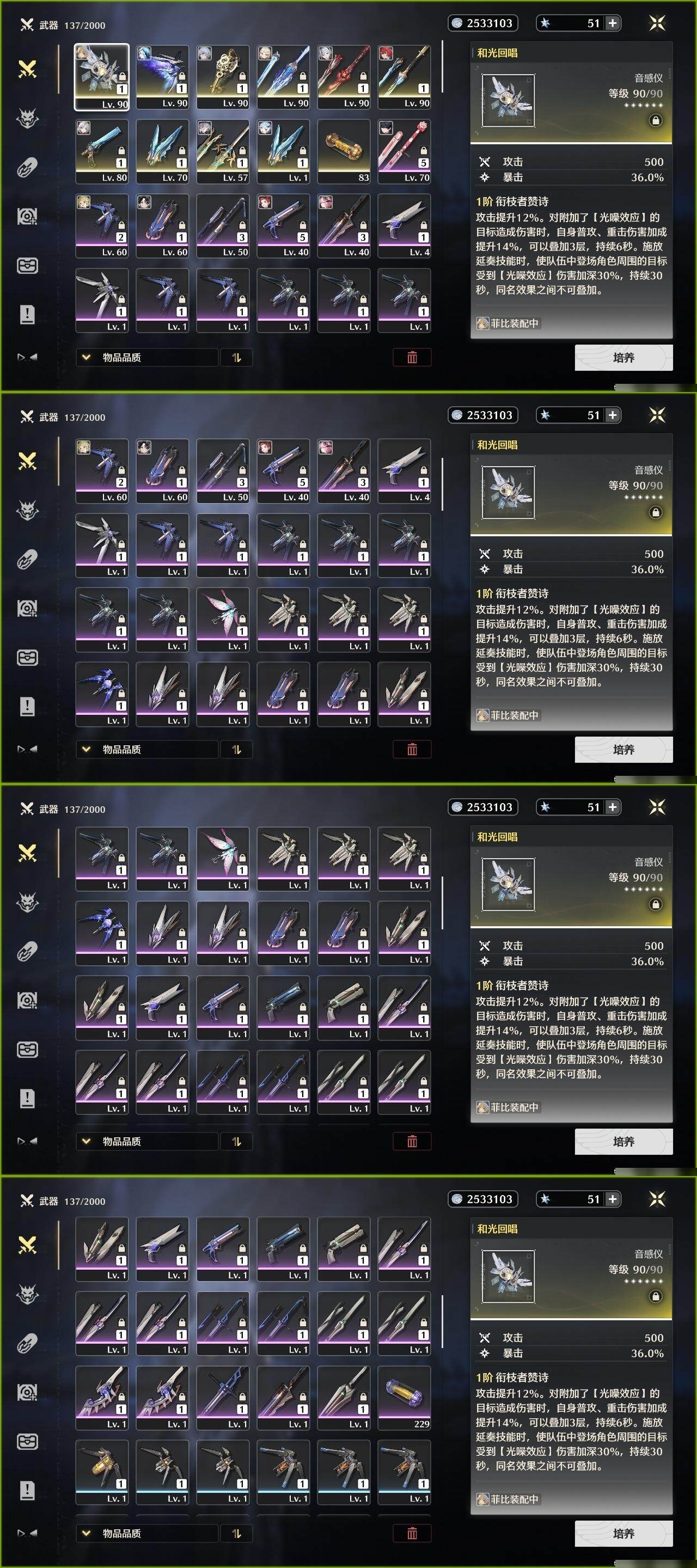Image resolution: width=697 pixels, height=1568 pixels.
Task: Toggle the lock on the Lv. 80 sword thumbnail
Action: pos(121,151)
